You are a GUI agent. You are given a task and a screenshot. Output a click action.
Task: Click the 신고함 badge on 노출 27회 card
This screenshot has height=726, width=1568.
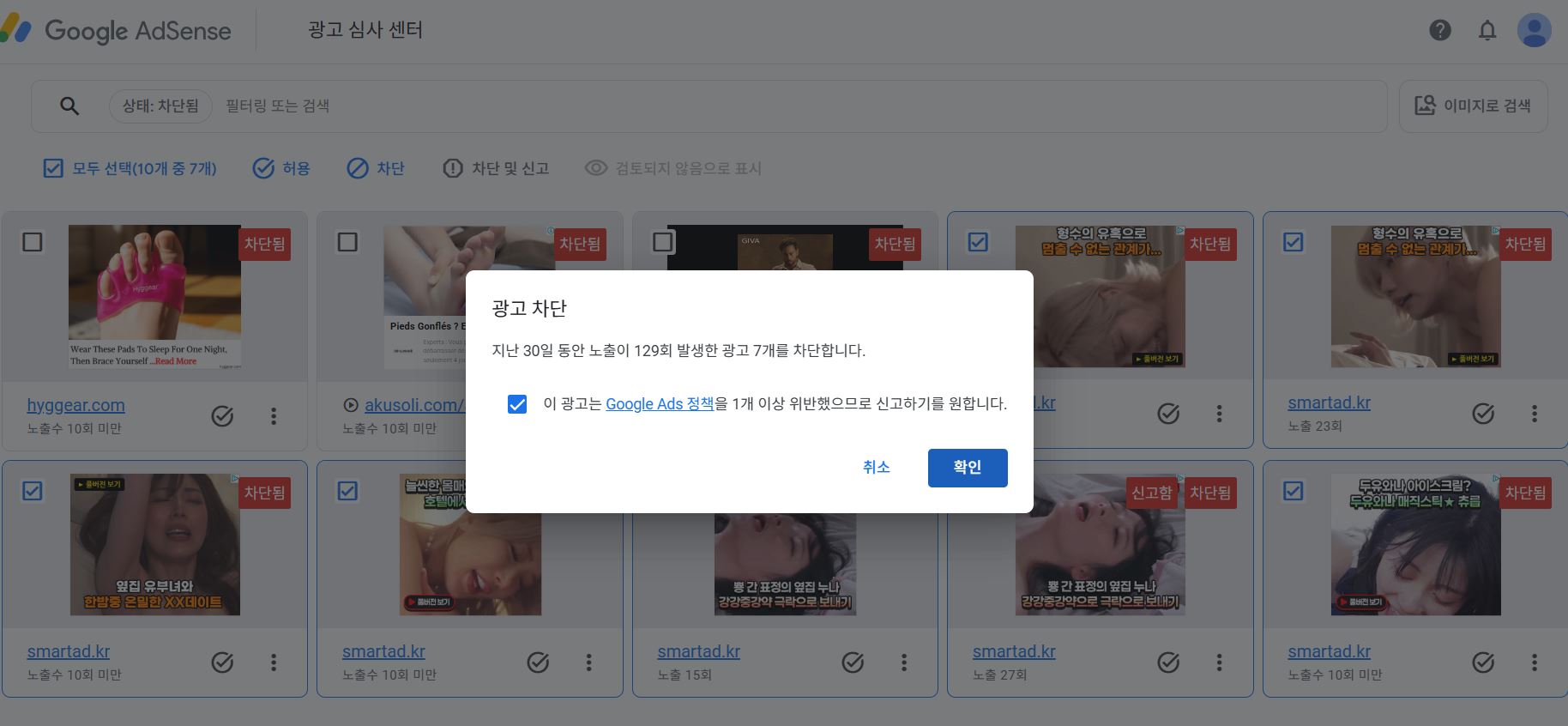(1151, 493)
